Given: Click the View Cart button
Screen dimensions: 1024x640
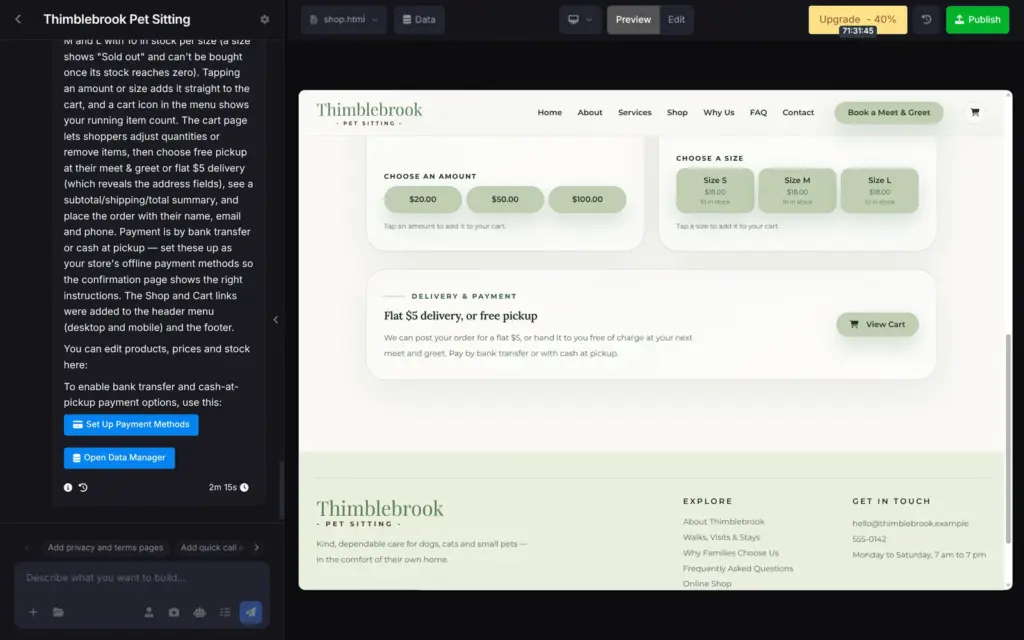Looking at the screenshot, I should (878, 325).
